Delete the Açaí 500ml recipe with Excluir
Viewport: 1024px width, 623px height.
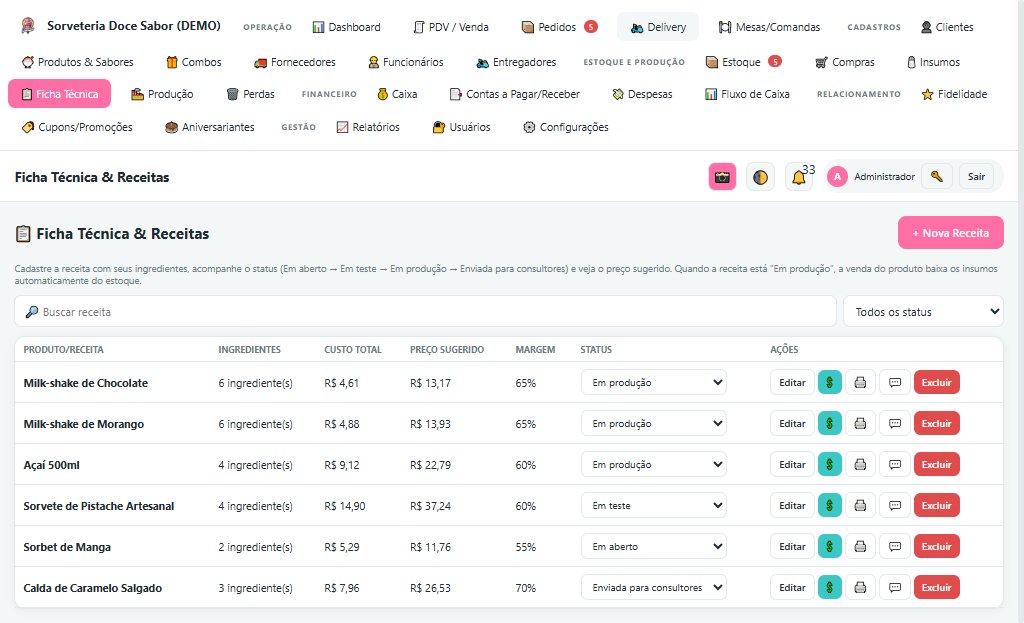(x=936, y=464)
